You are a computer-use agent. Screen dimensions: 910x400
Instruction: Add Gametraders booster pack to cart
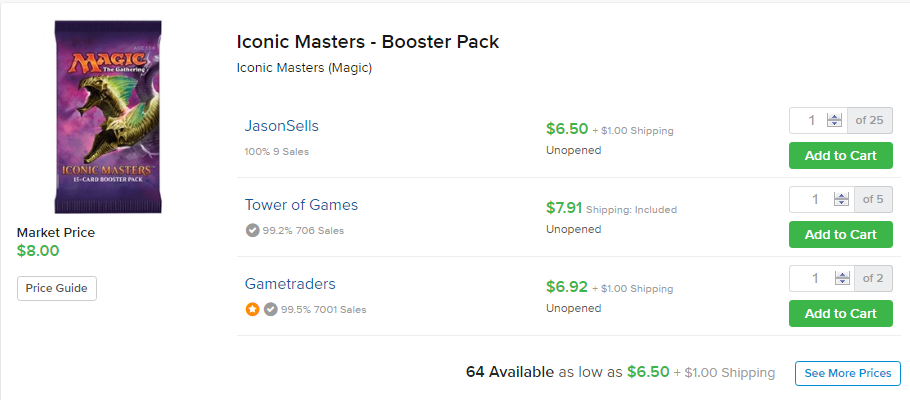pos(840,313)
